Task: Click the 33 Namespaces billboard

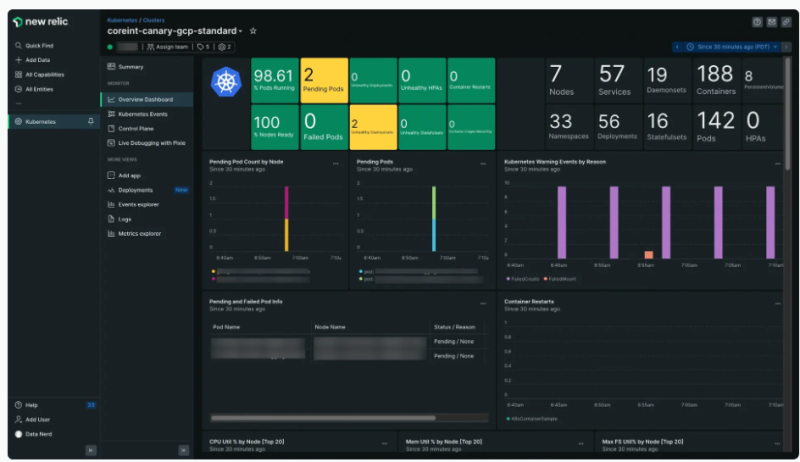Action: [569, 127]
